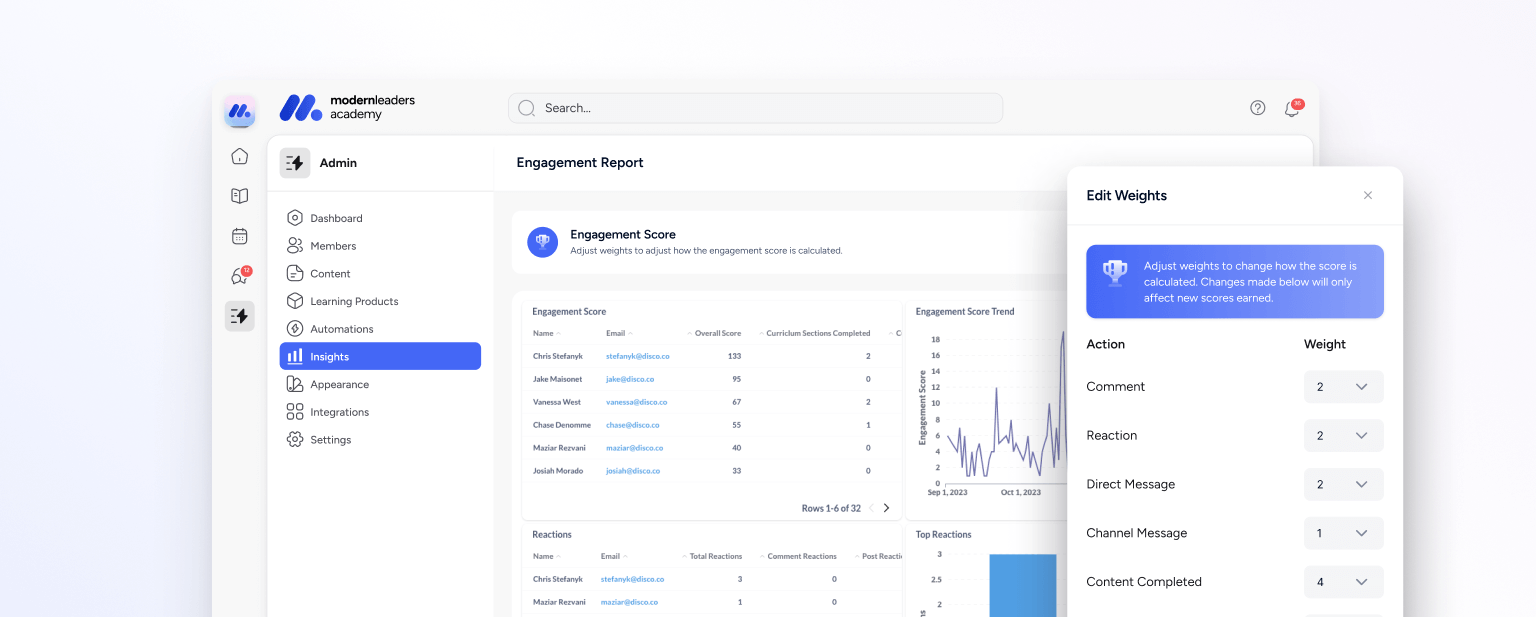Click inside the Search field
Image resolution: width=1536 pixels, height=618 pixels.
(x=755, y=107)
